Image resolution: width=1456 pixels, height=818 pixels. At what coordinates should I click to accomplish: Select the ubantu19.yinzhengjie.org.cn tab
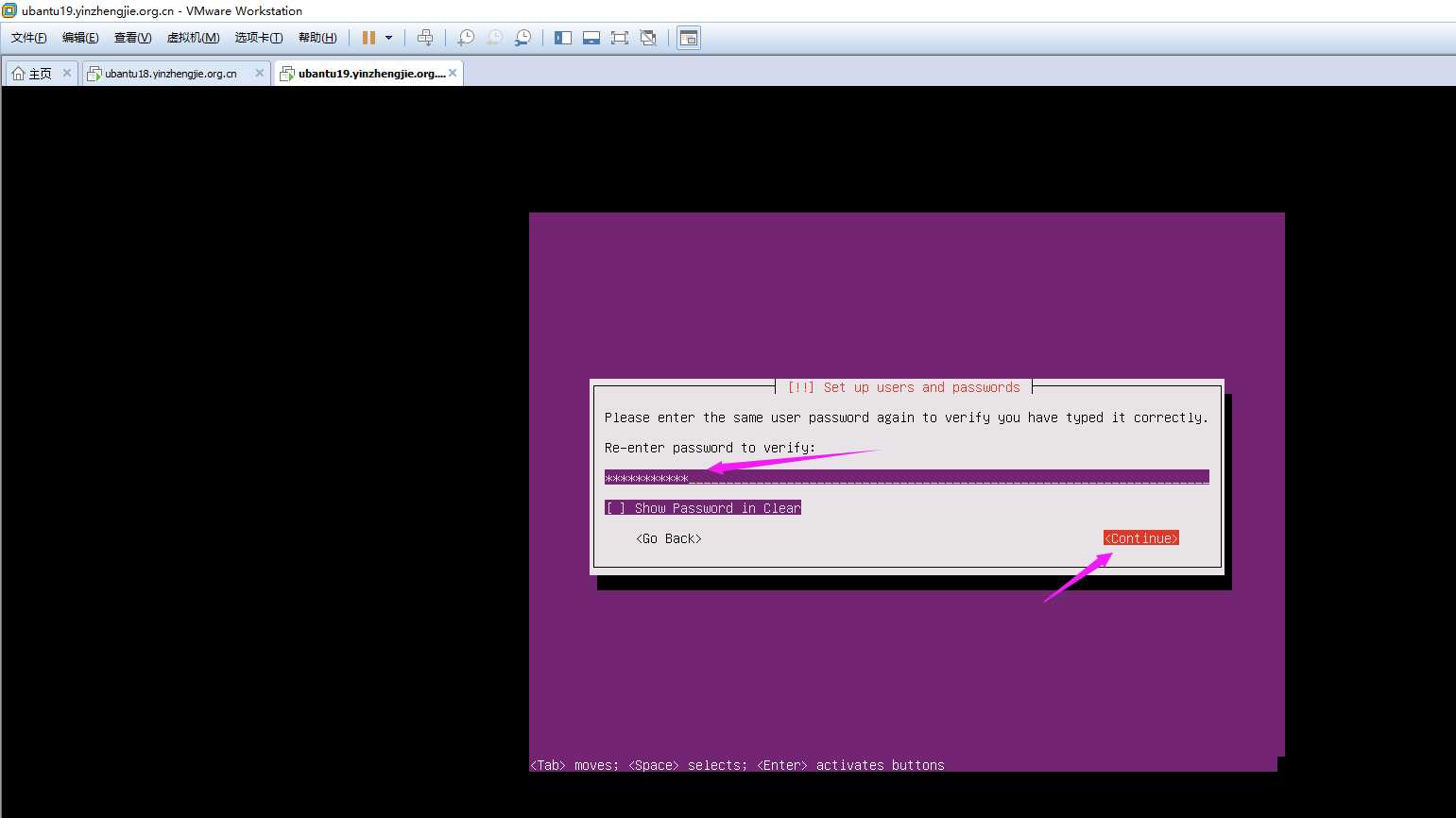click(x=368, y=74)
